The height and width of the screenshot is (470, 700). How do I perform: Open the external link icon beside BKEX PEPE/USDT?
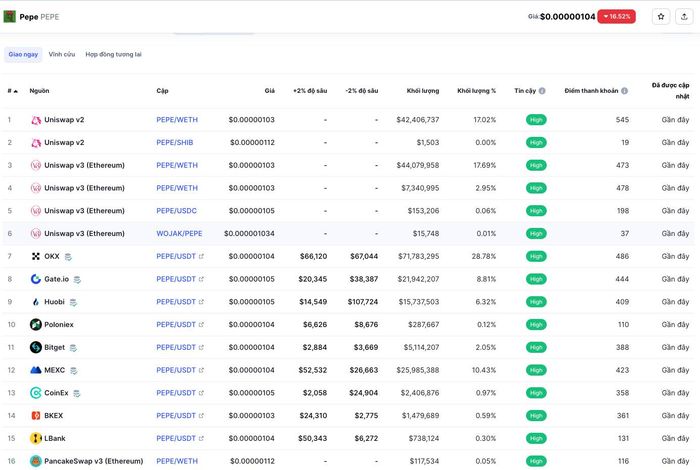click(x=201, y=416)
